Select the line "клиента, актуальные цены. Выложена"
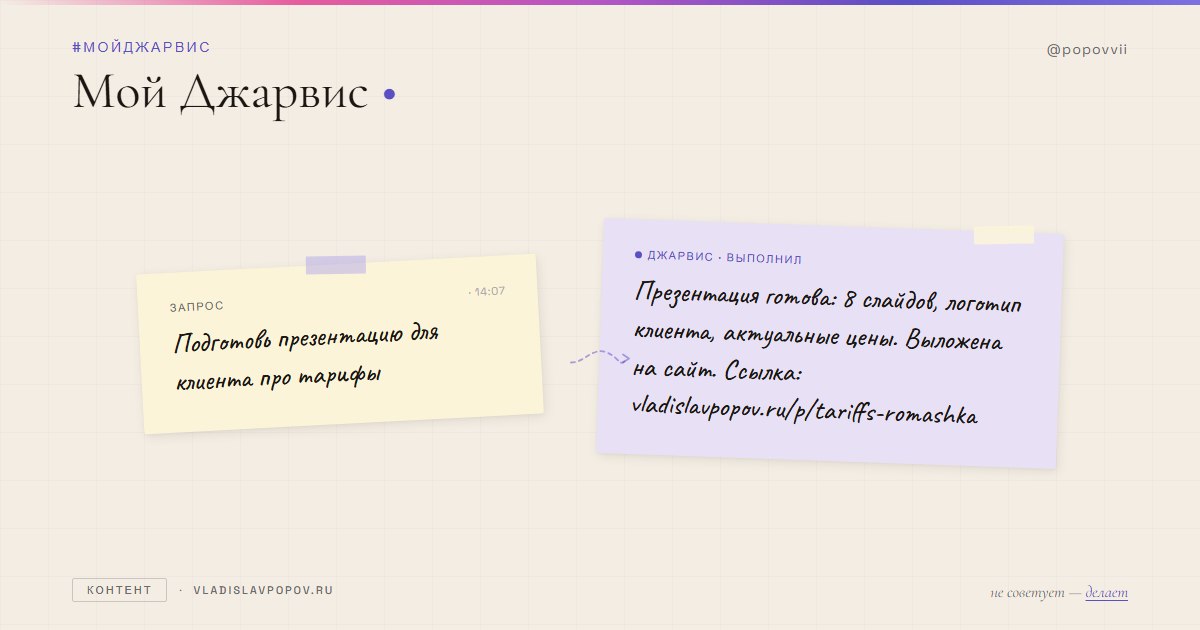 tap(818, 337)
